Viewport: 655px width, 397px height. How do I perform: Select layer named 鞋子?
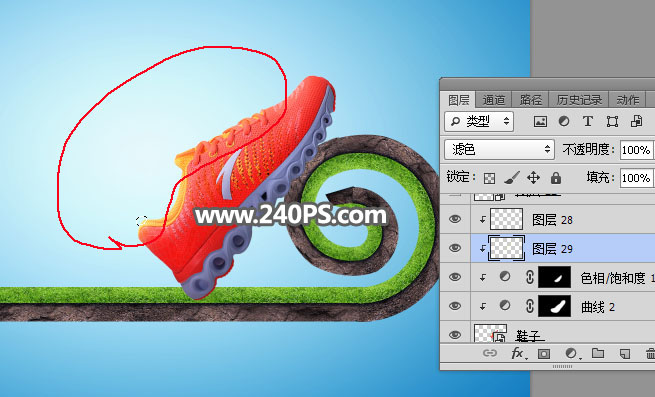(x=528, y=336)
